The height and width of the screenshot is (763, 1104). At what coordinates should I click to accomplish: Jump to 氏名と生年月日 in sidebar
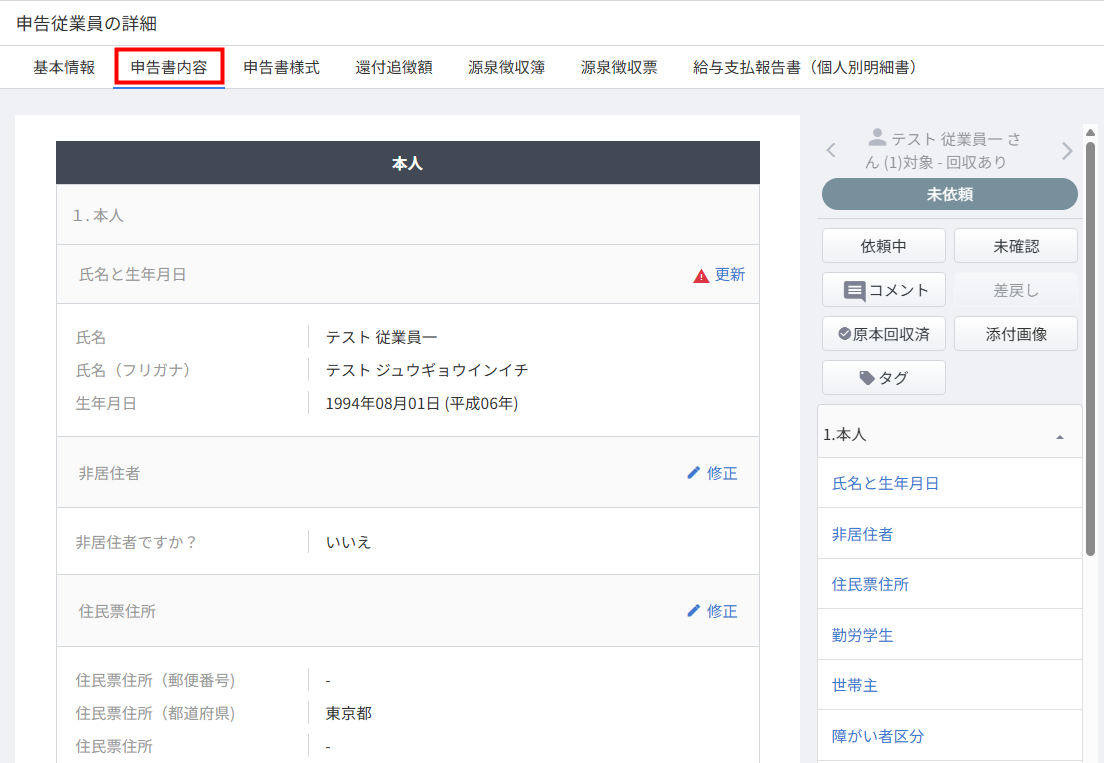click(x=885, y=484)
